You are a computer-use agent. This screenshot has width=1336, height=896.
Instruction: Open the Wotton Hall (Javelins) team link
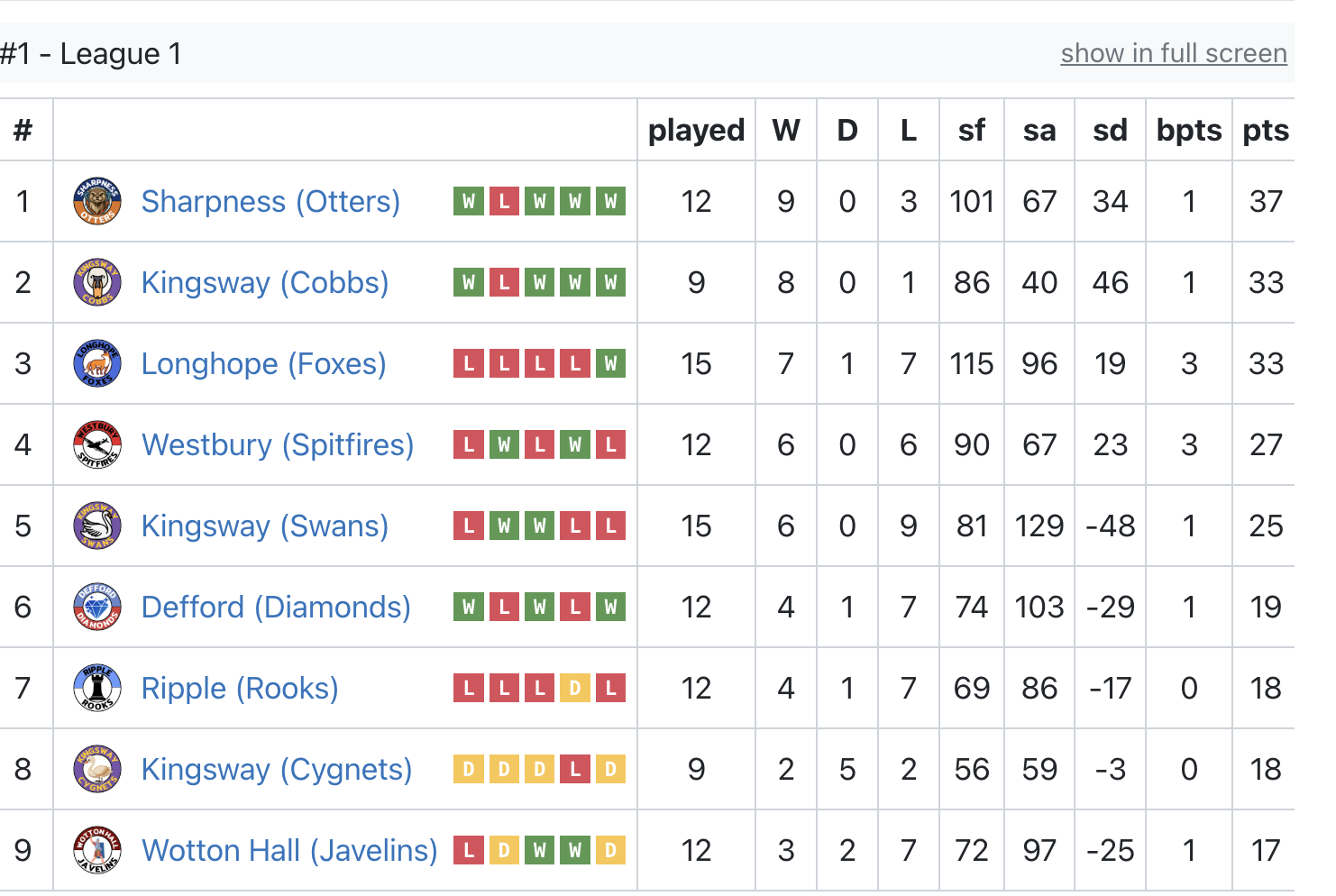point(289,850)
